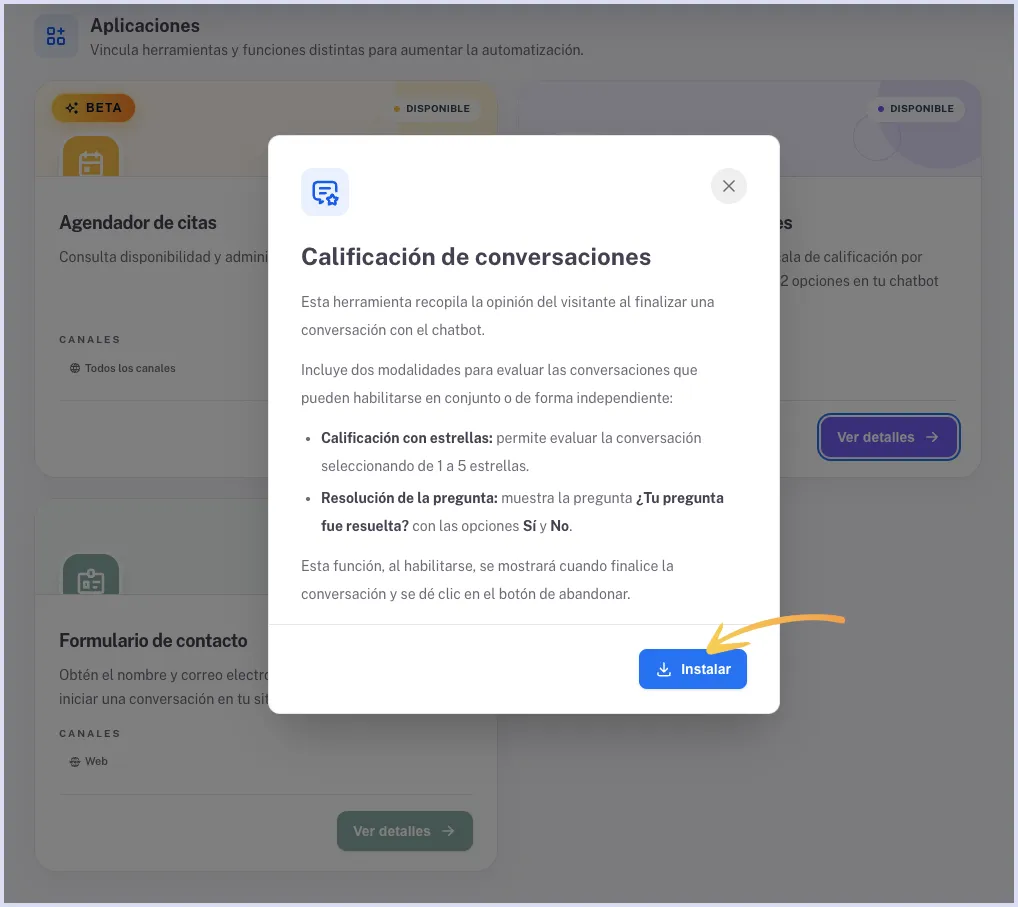Click the download icon inside Instalar button
This screenshot has width=1018, height=907.
664,669
